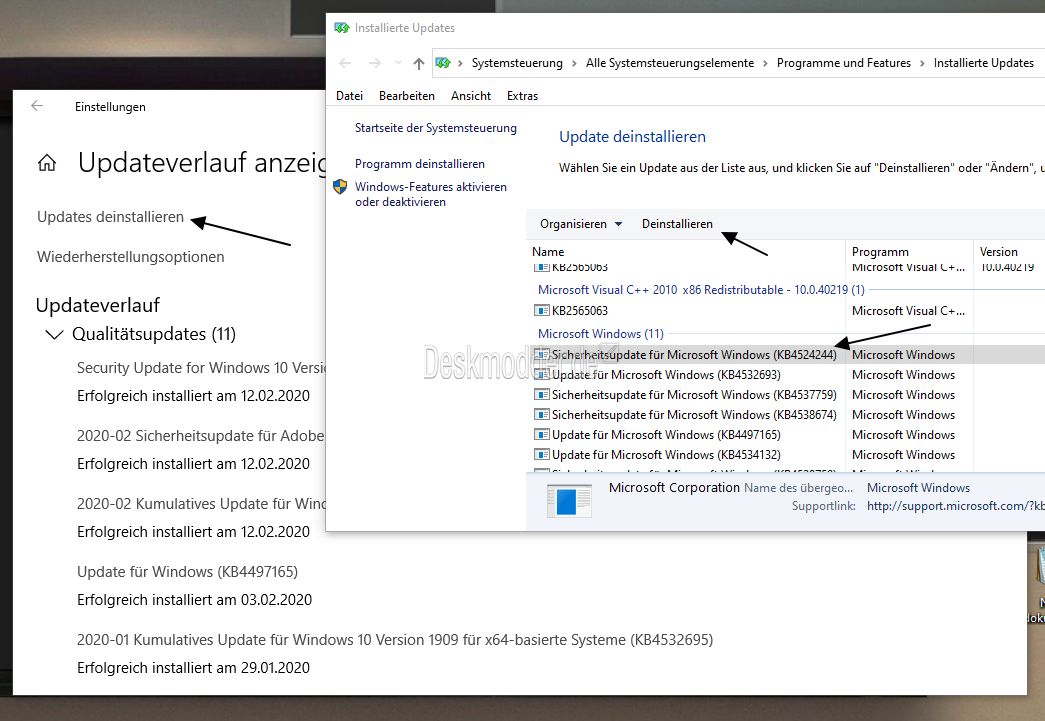Click Erfolgreich installiert am 29.01.2020 text
Screen dimensions: 1045x721
[x=193, y=668]
